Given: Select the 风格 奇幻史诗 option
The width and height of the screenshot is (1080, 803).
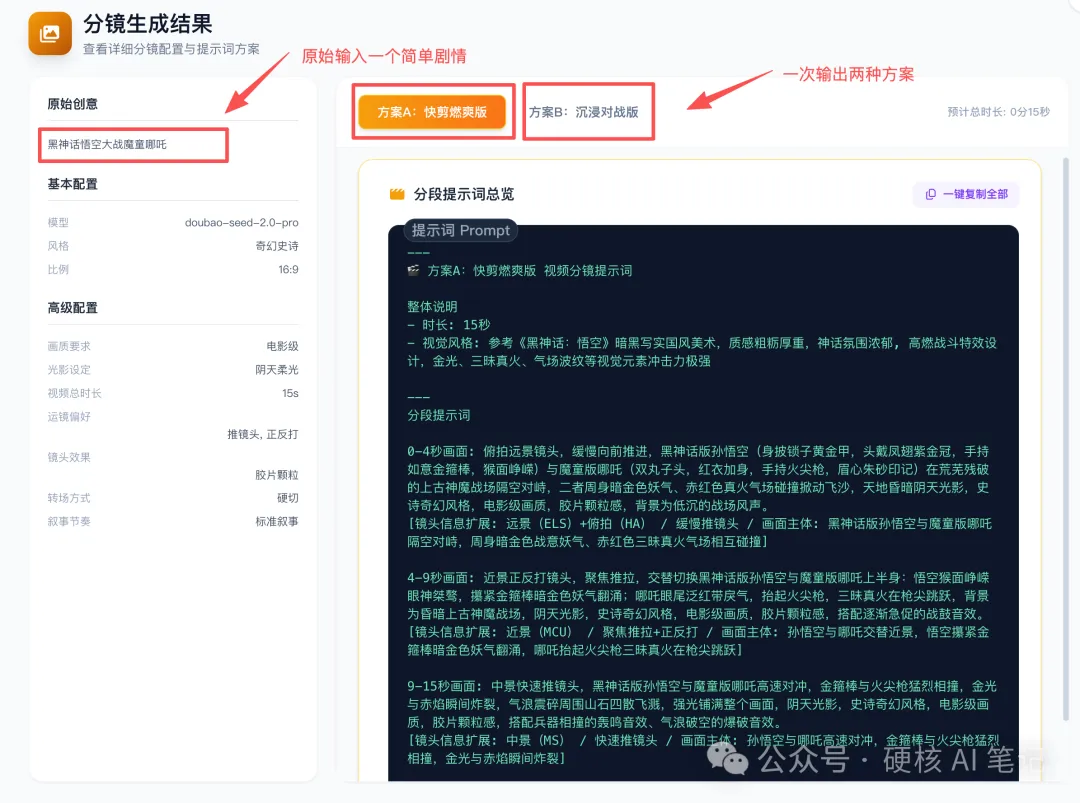Looking at the screenshot, I should [278, 245].
